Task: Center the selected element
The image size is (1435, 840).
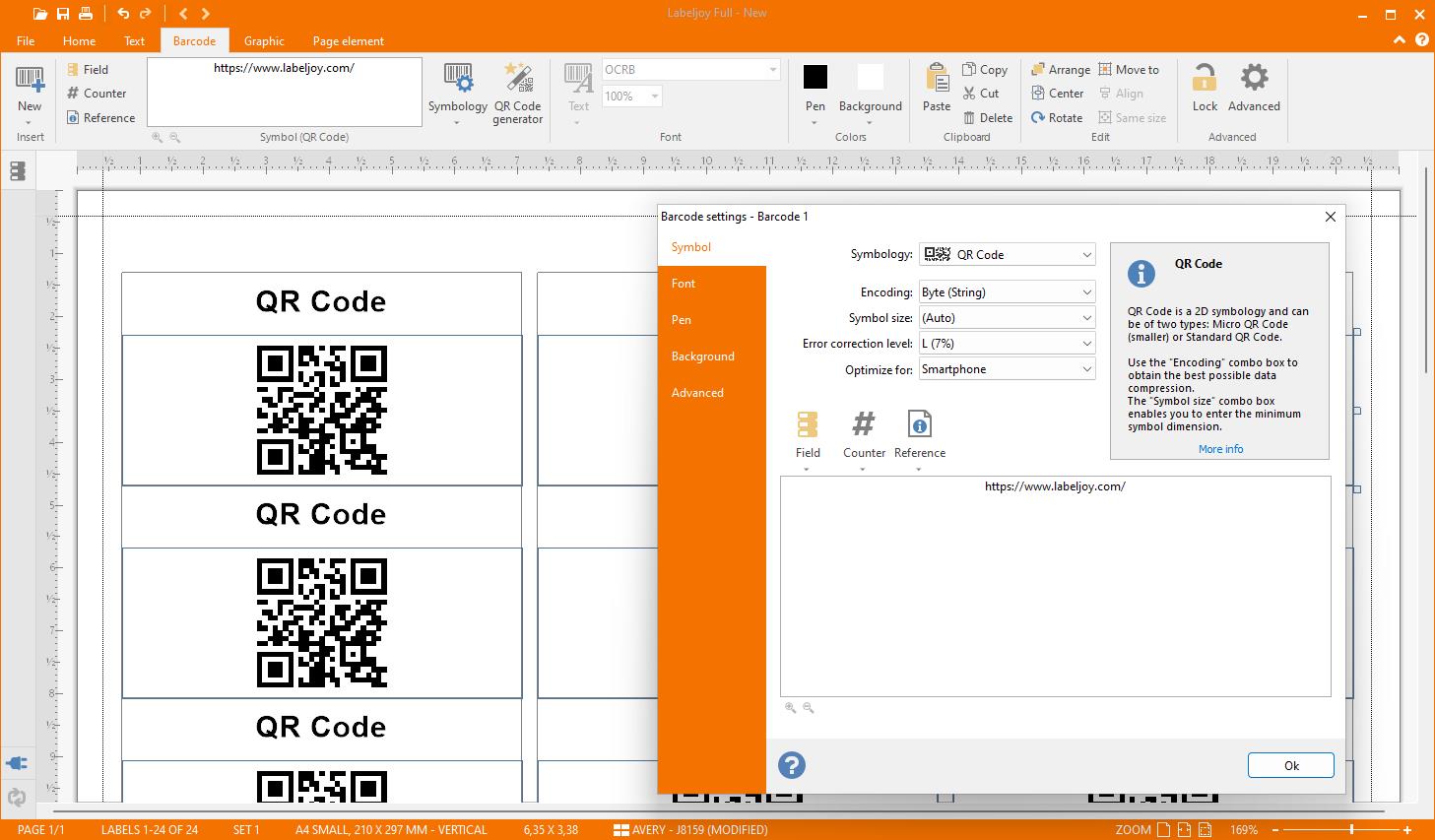Action: (1057, 94)
